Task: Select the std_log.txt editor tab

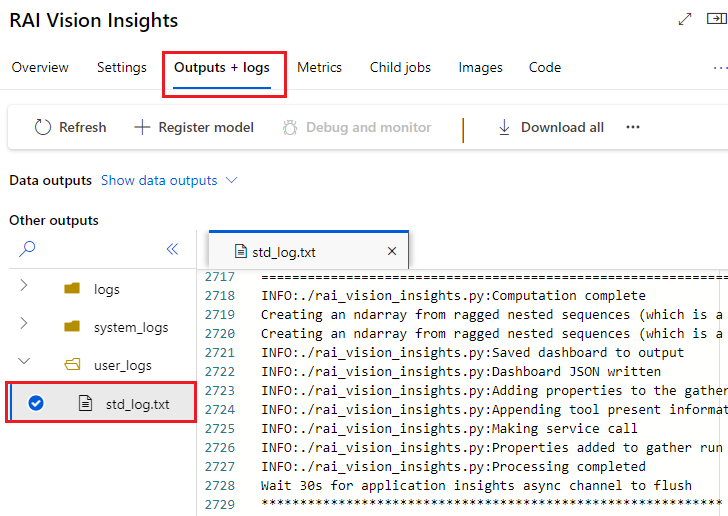Action: [x=309, y=251]
